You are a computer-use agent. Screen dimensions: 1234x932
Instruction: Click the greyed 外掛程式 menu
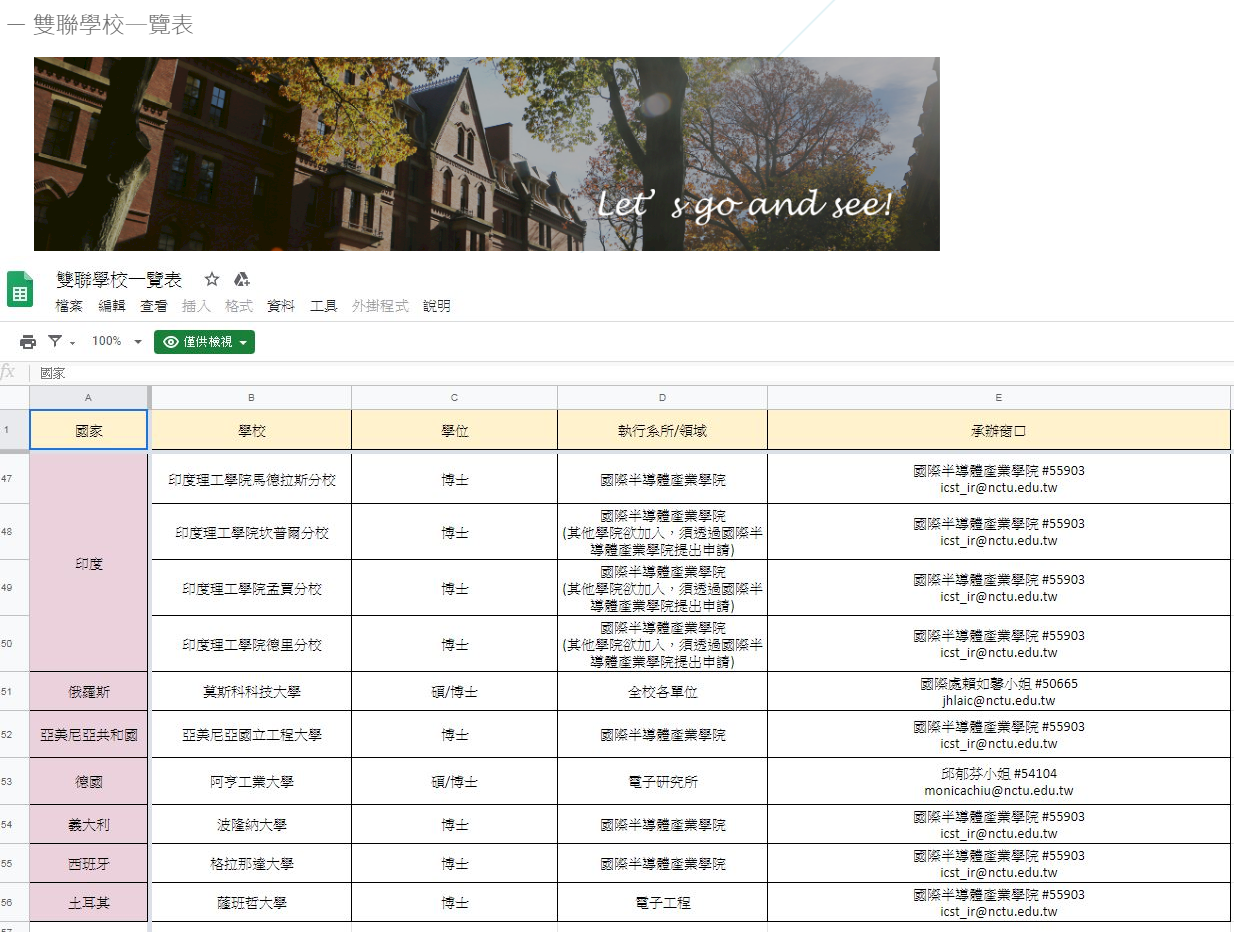(380, 306)
